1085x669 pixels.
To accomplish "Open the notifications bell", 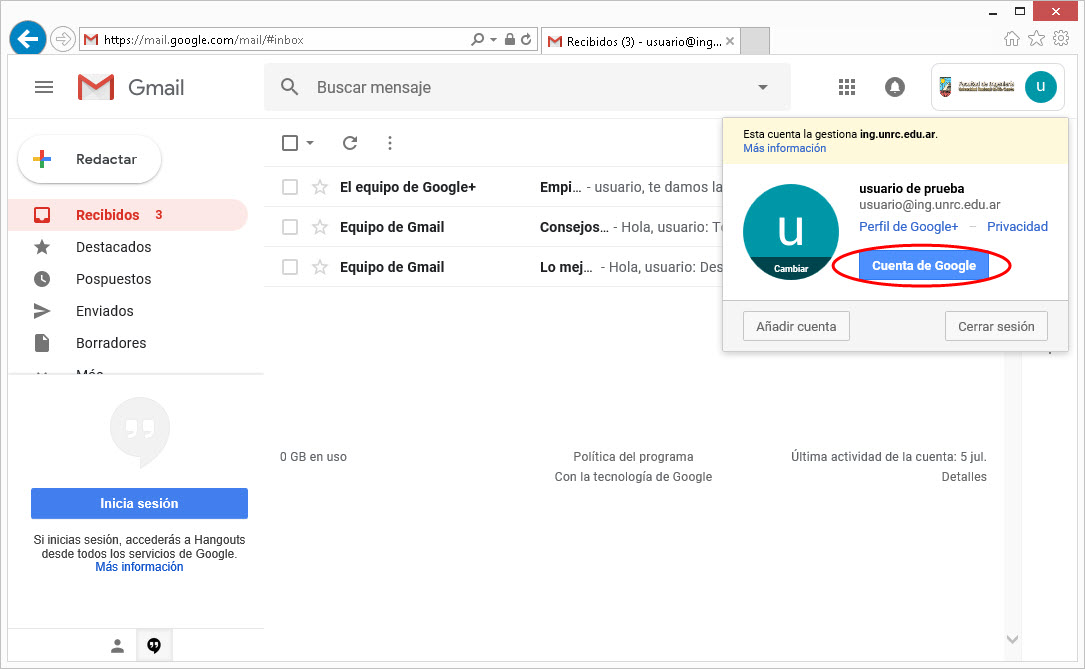I will tap(894, 87).
